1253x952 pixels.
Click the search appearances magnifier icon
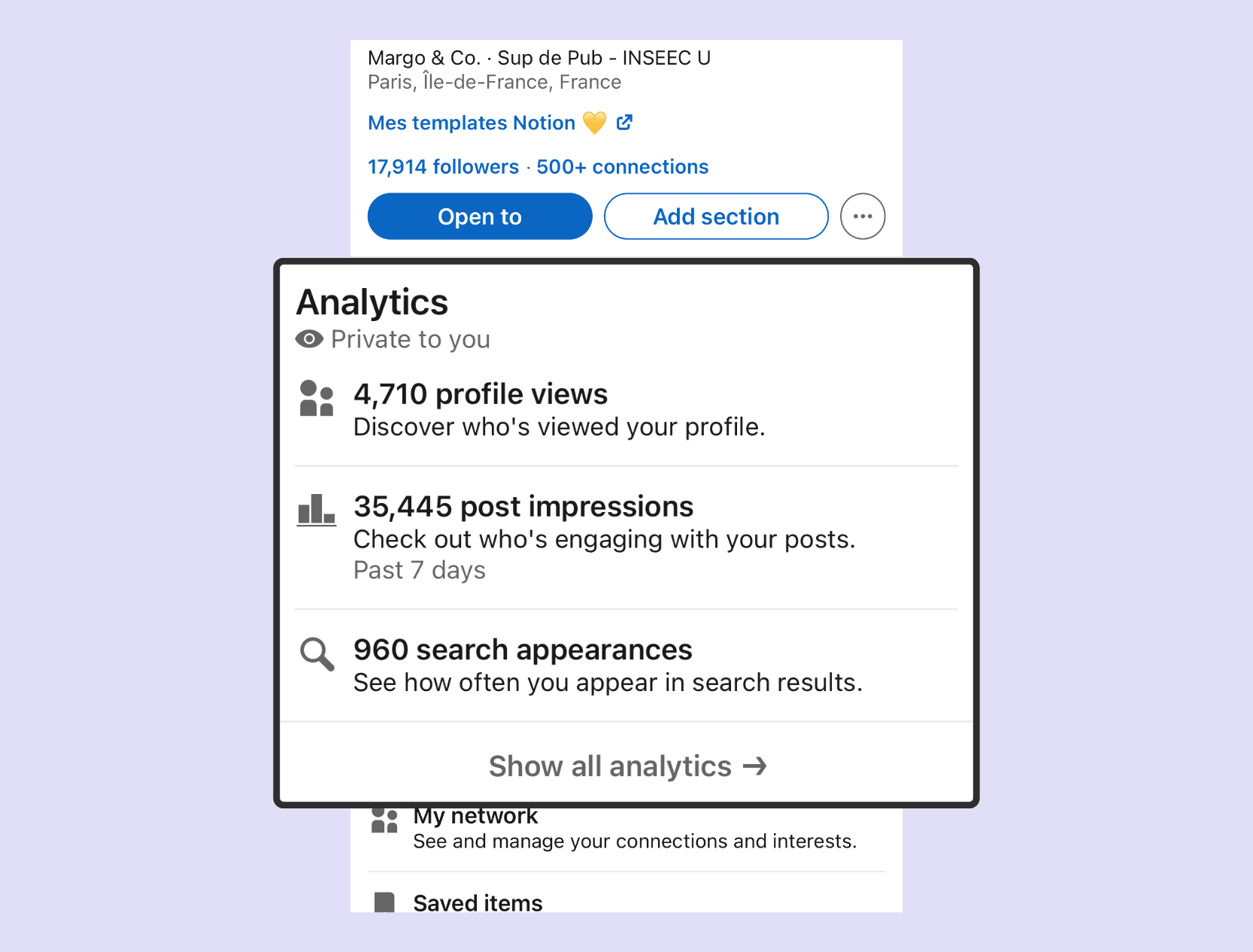pyautogui.click(x=317, y=653)
